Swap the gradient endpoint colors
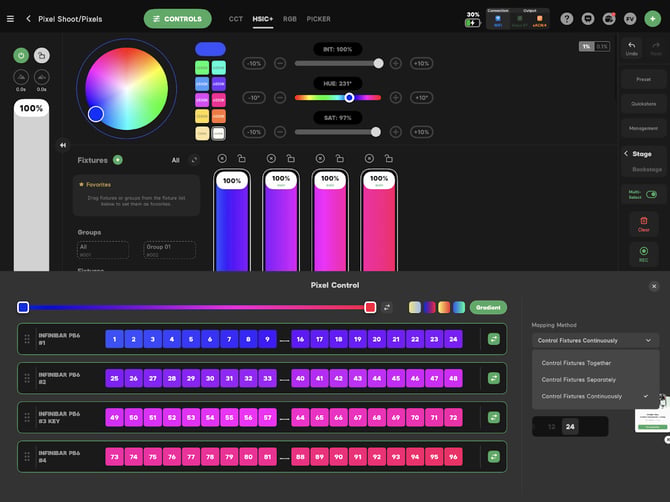Image resolution: width=670 pixels, height=502 pixels. [x=387, y=307]
